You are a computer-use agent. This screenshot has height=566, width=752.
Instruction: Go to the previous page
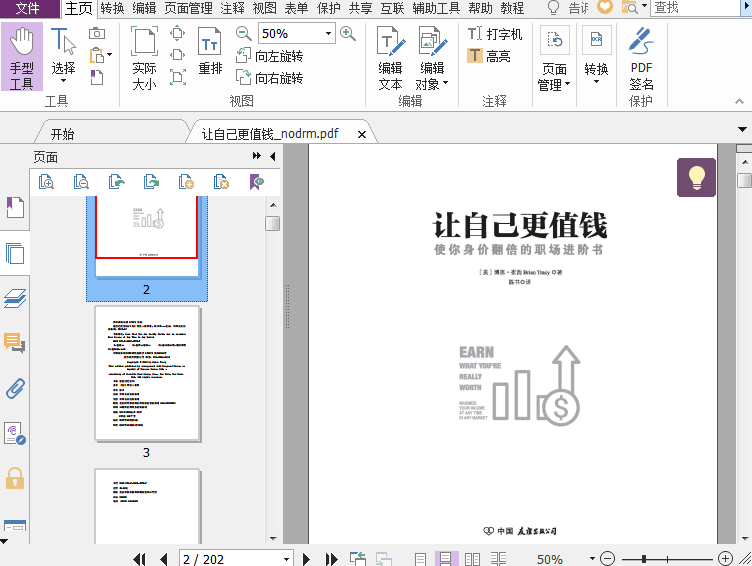[x=164, y=559]
